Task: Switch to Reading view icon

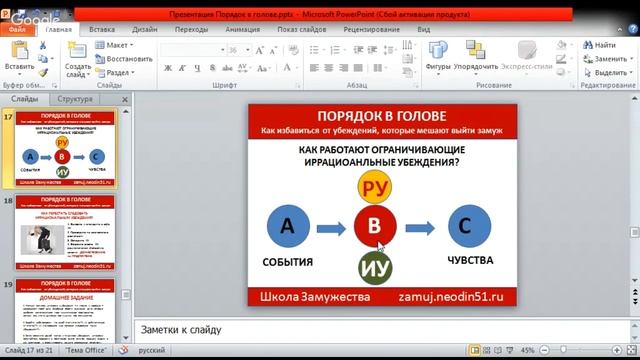Action: pos(498,350)
